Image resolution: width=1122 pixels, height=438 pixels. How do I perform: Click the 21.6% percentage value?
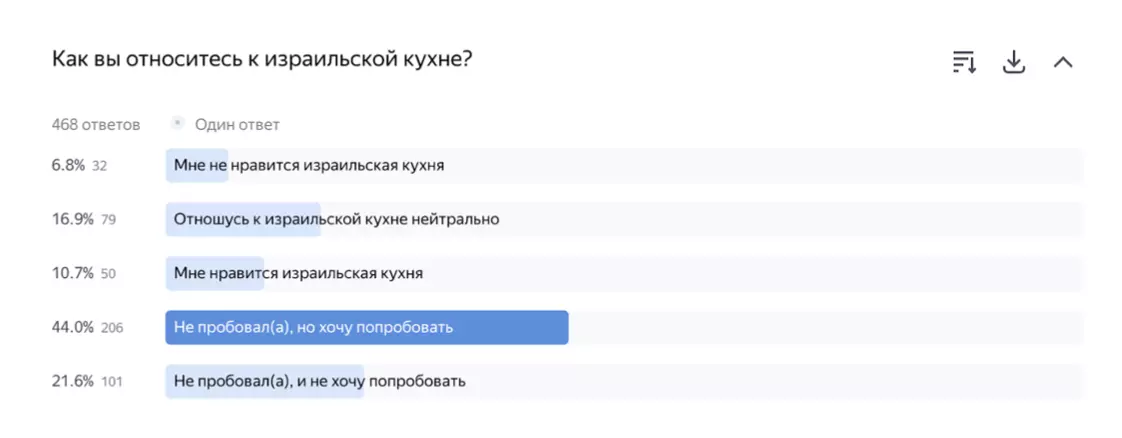(72, 381)
